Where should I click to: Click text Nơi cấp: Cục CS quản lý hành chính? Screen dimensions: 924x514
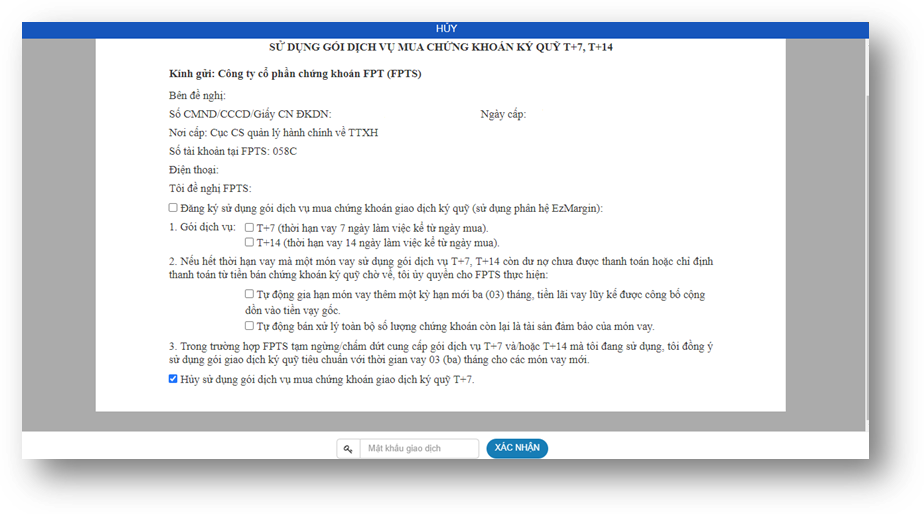[x=273, y=133]
